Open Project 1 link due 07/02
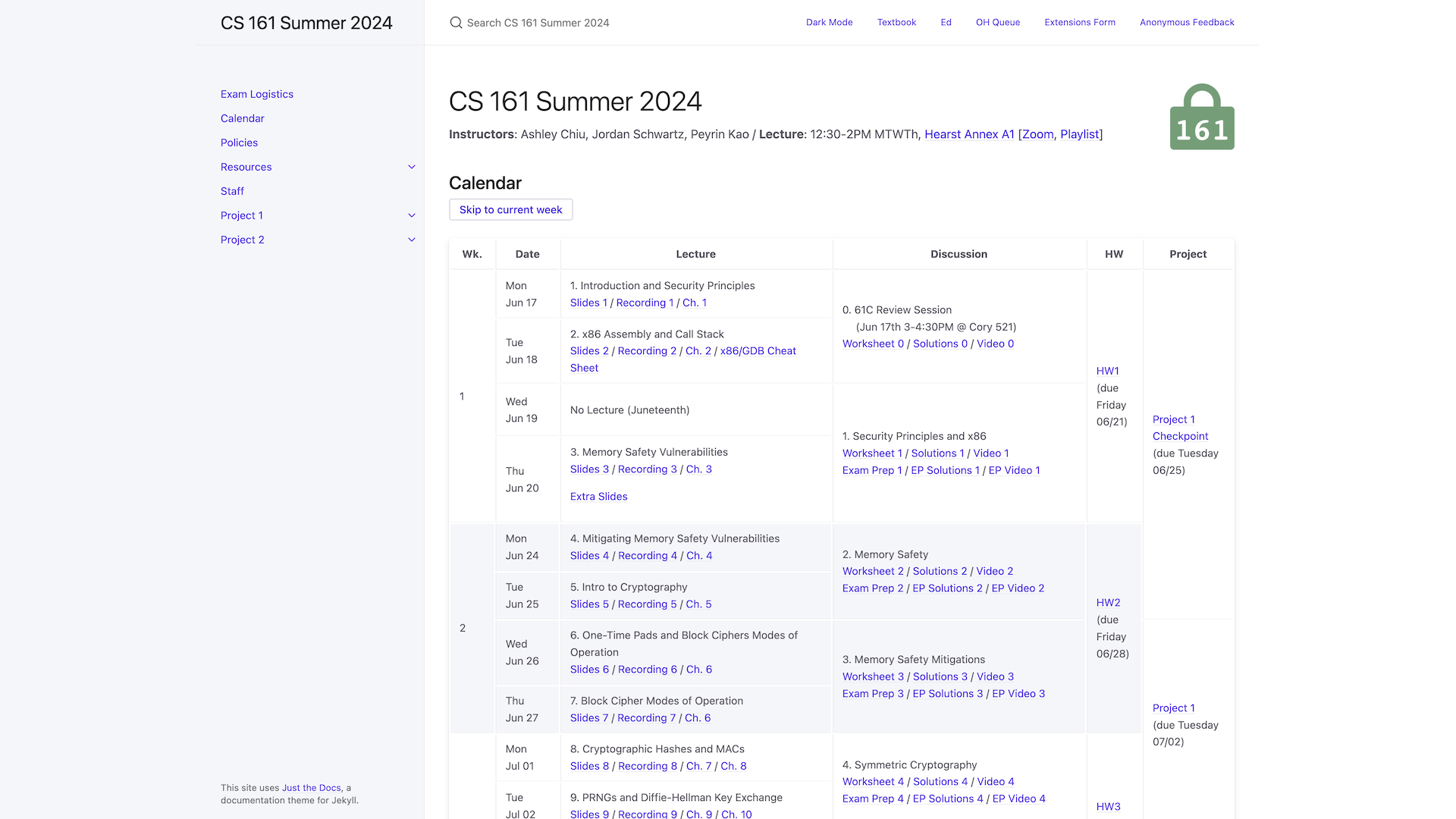Screen dimensions: 1456x819 [x=1173, y=708]
